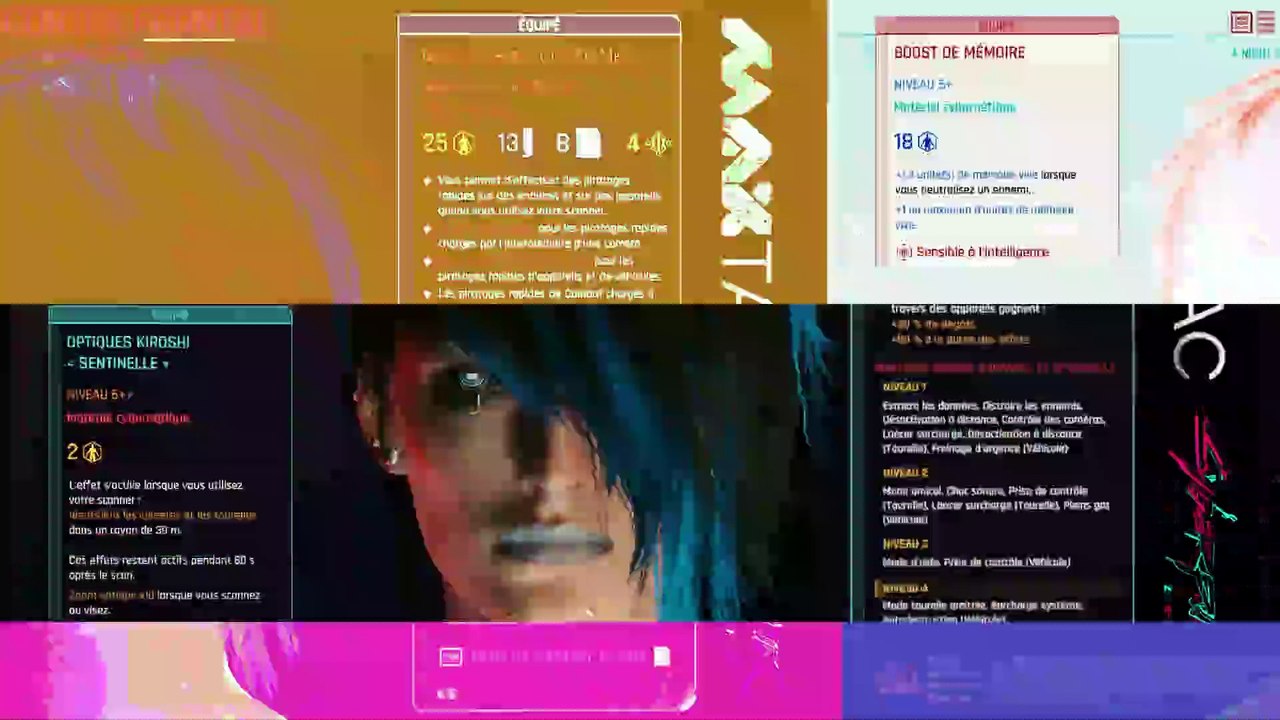Click the text 'vous neutralisez un ennemi'

click(963, 189)
